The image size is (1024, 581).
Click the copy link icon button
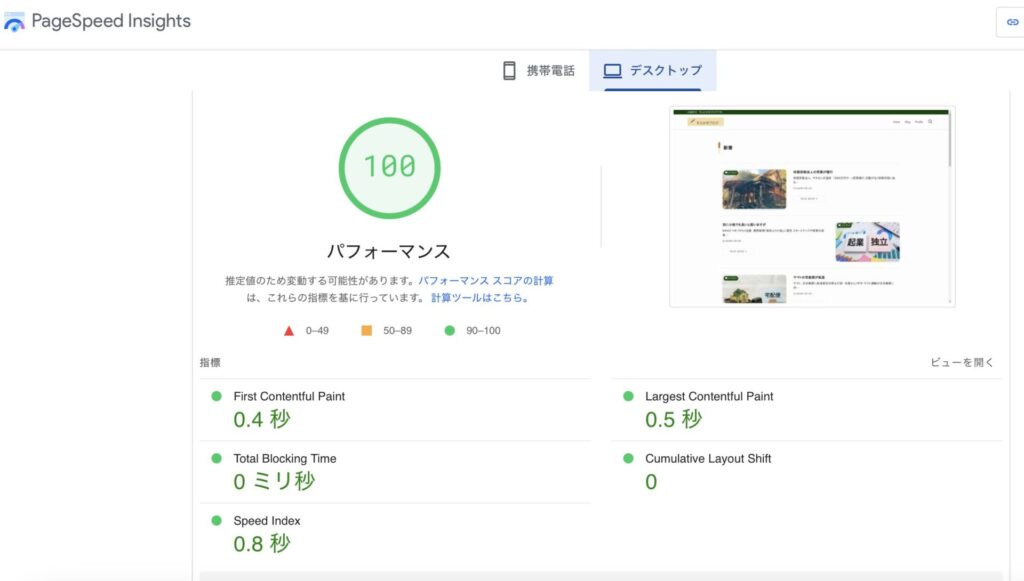1011,22
